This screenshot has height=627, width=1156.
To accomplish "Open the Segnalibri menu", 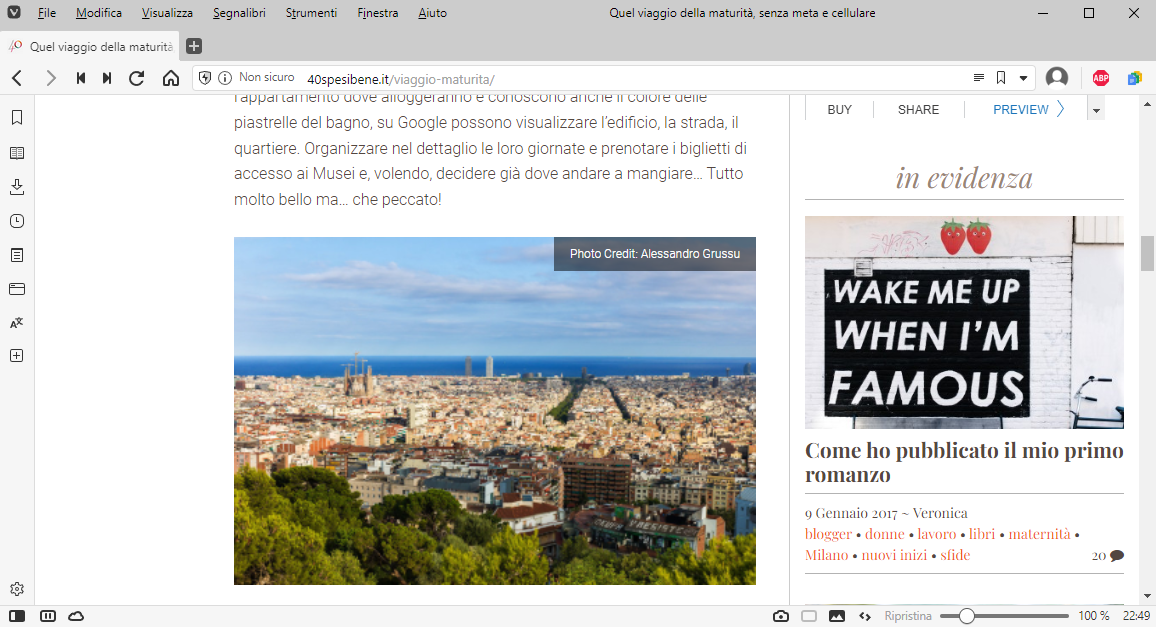I will coord(239,13).
